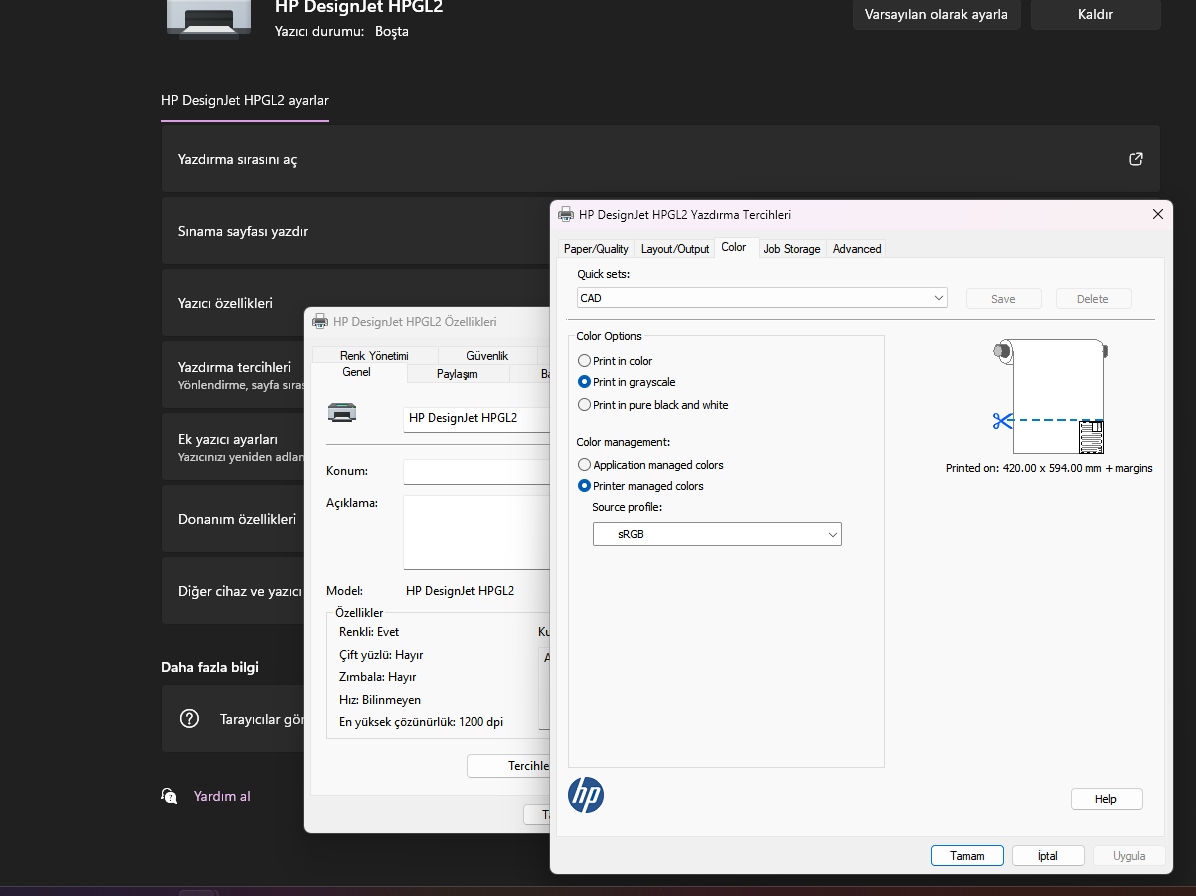Click 'Renkli: Evet' text in Özellikler

(369, 631)
